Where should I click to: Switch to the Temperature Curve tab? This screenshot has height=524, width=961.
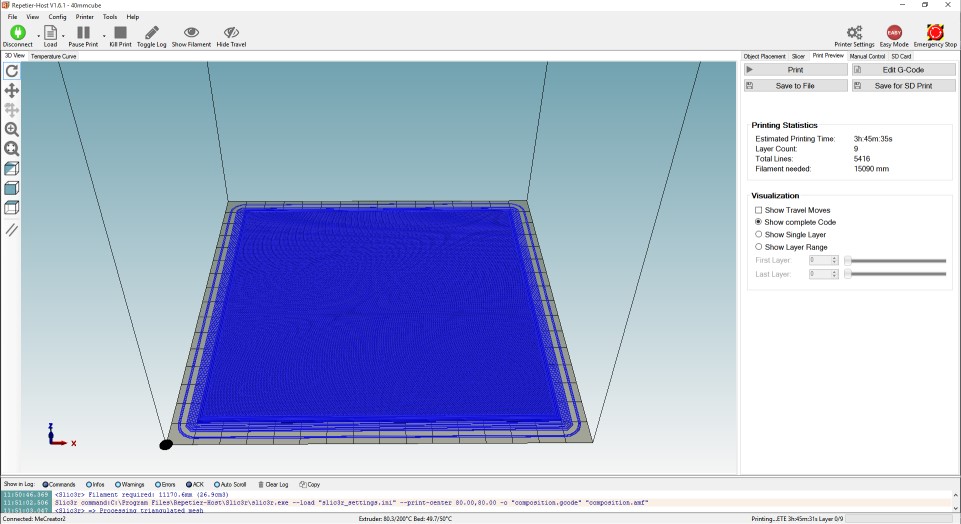(53, 56)
